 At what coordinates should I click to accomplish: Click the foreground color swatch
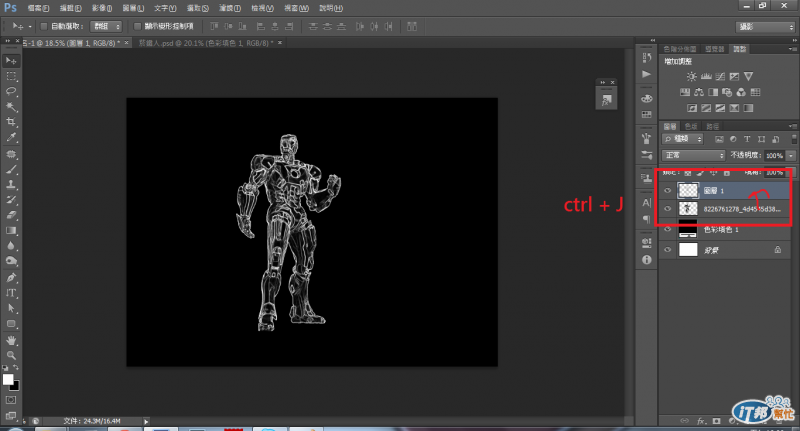coord(9,380)
